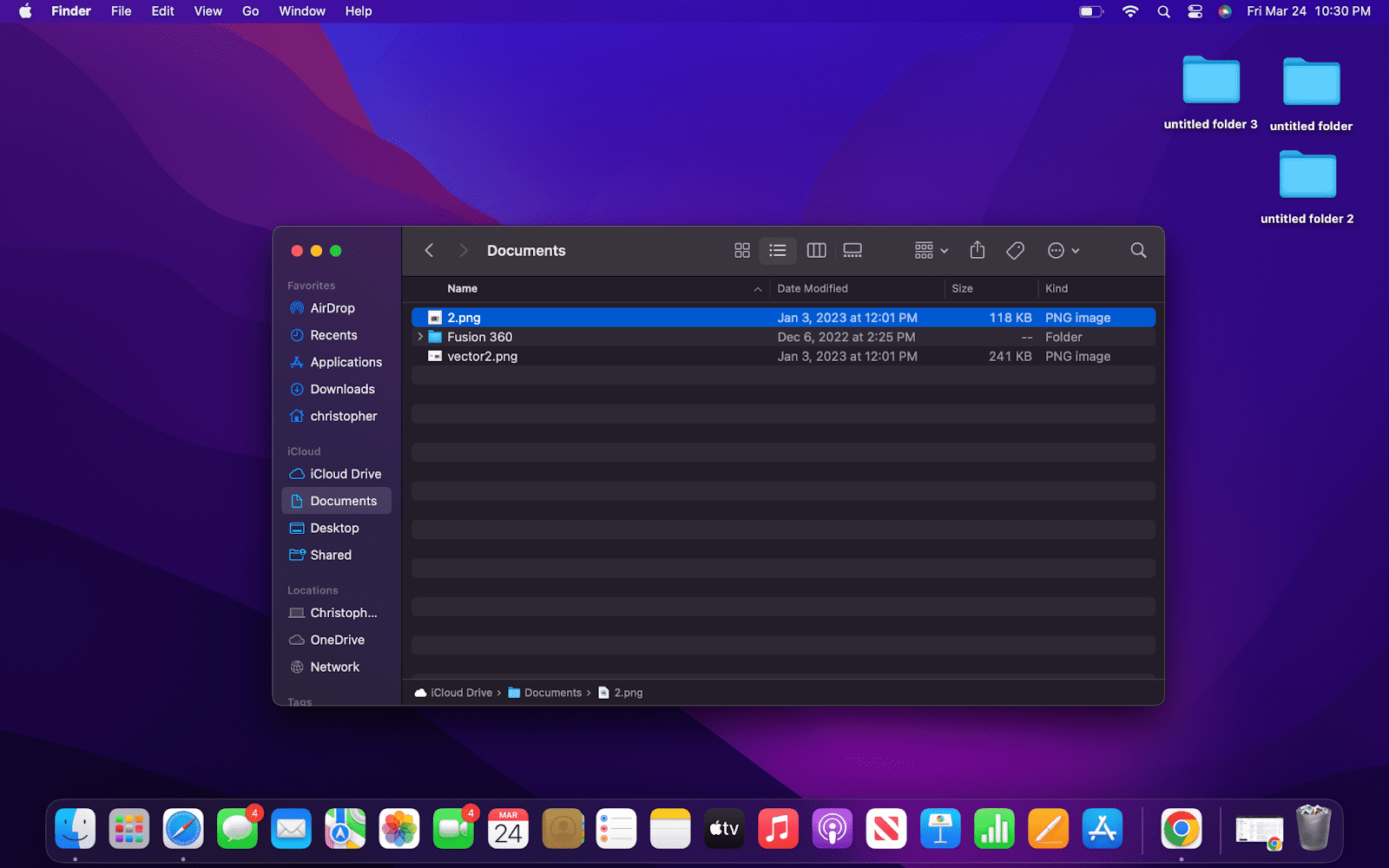1389x868 pixels.
Task: Sort by the Size column header
Action: pyautogui.click(x=991, y=288)
